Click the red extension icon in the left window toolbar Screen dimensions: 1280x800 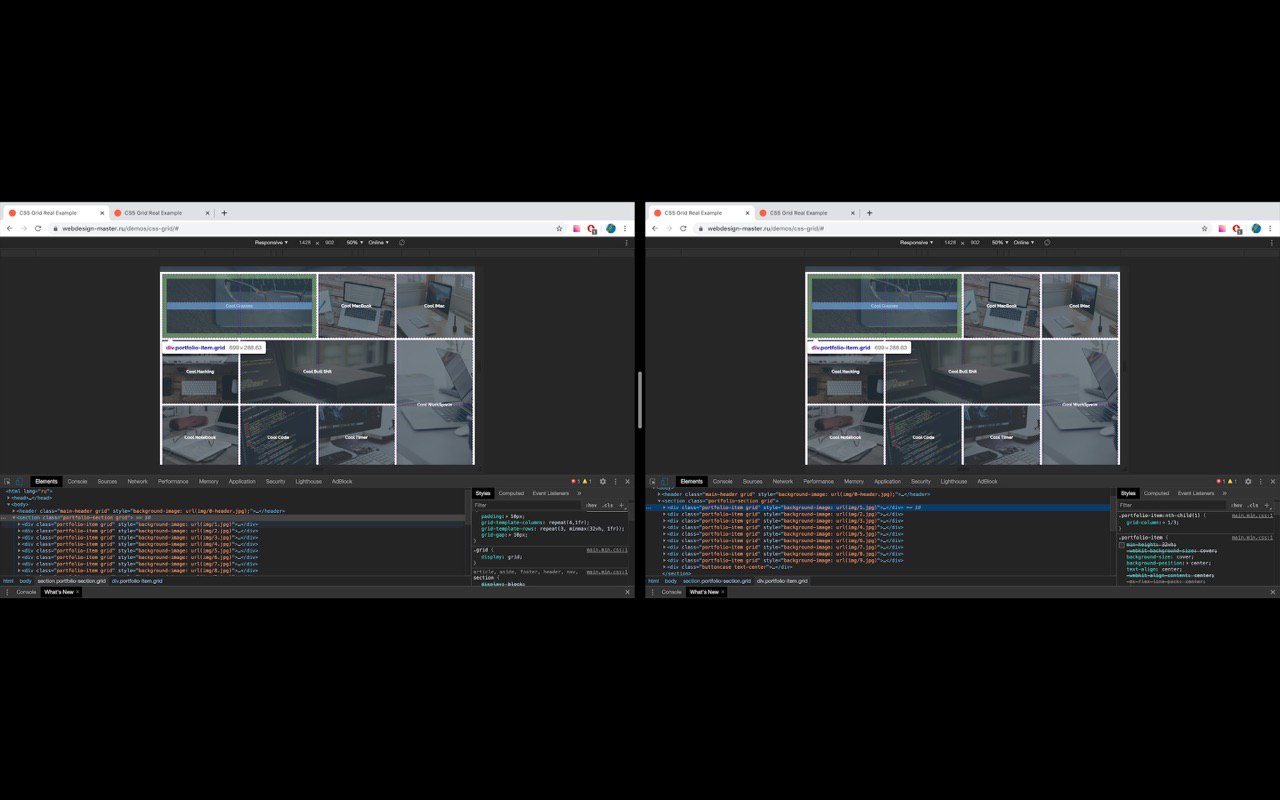click(x=592, y=229)
